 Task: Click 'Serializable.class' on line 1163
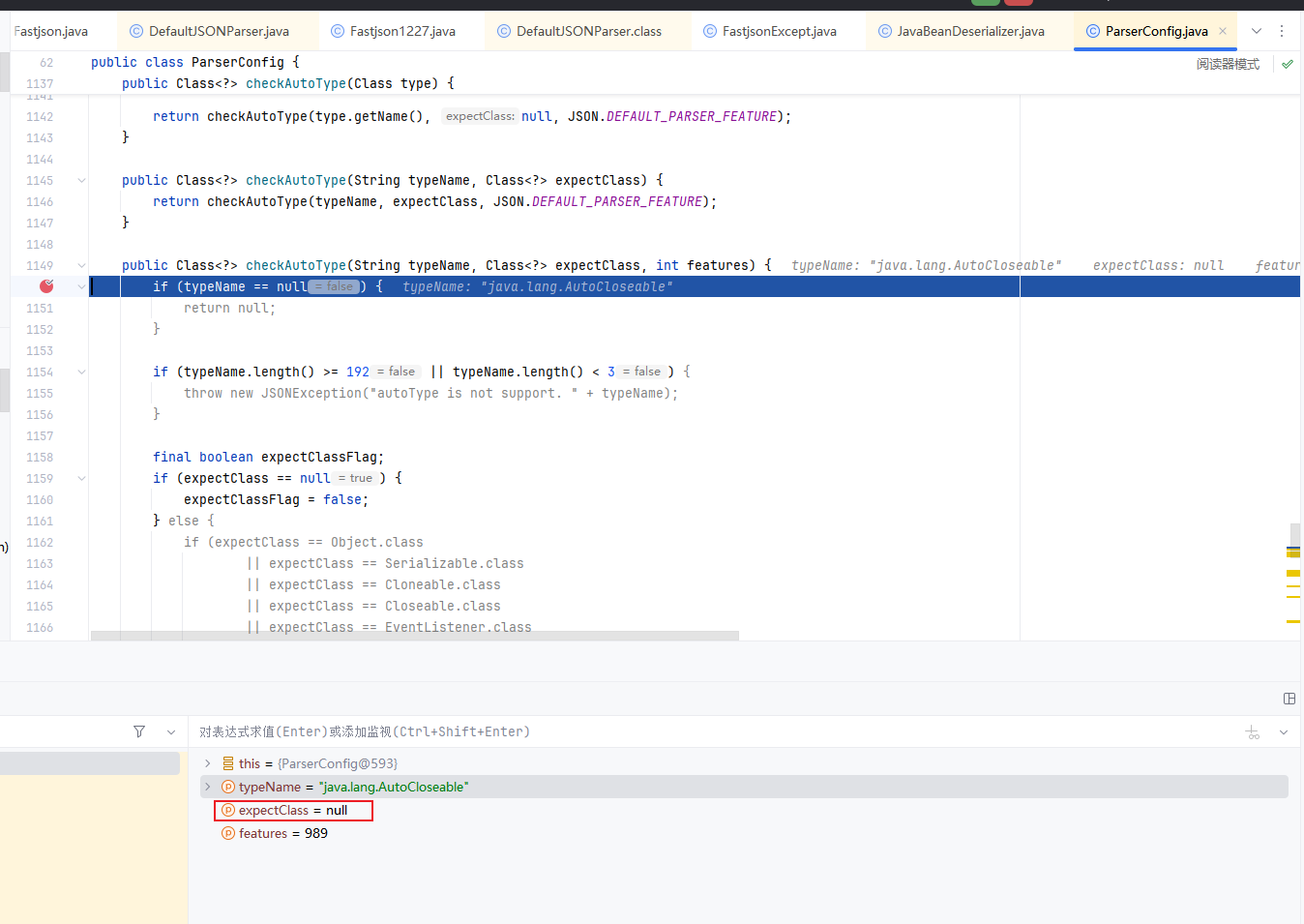(x=455, y=564)
